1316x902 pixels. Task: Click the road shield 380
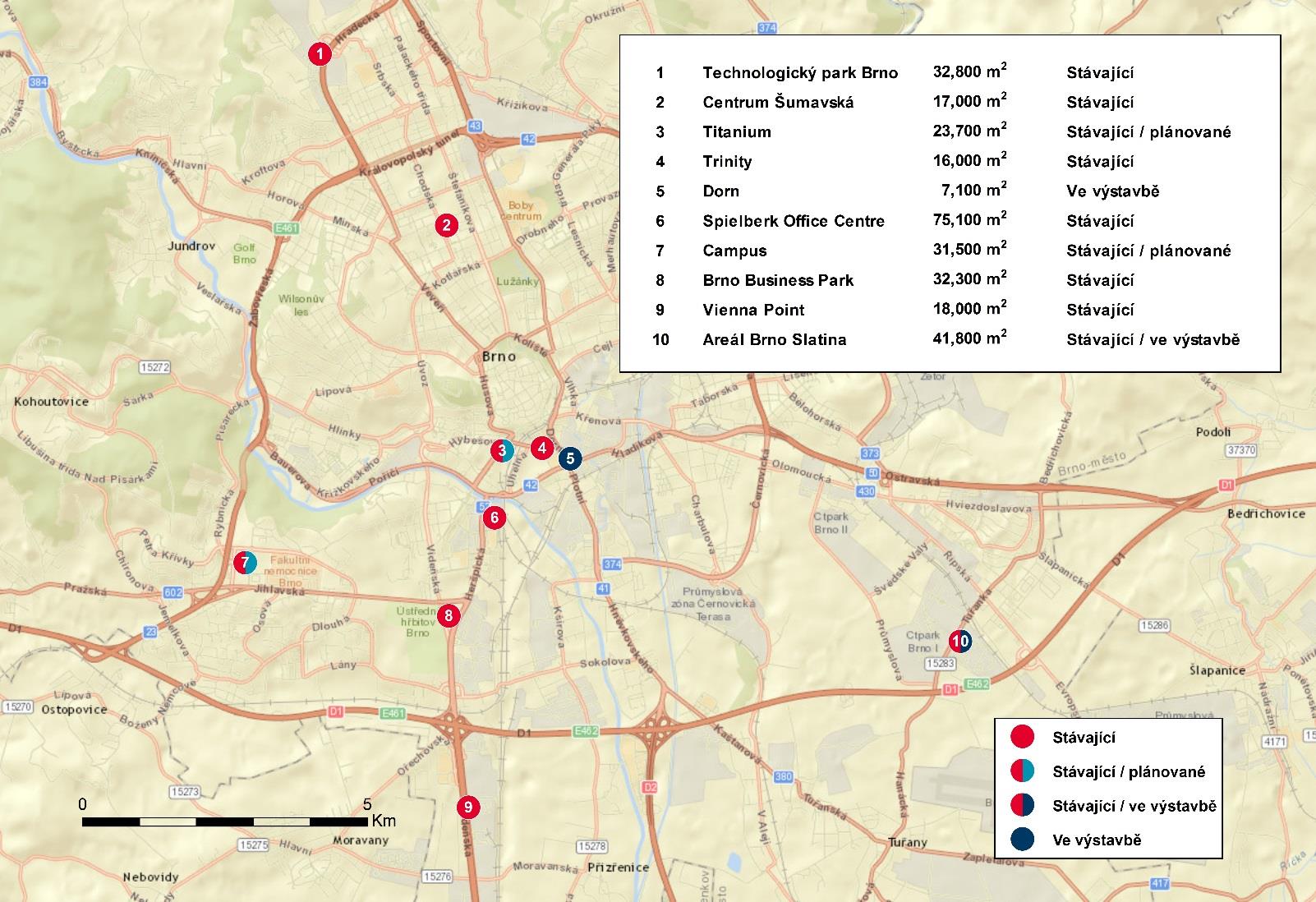[784, 776]
